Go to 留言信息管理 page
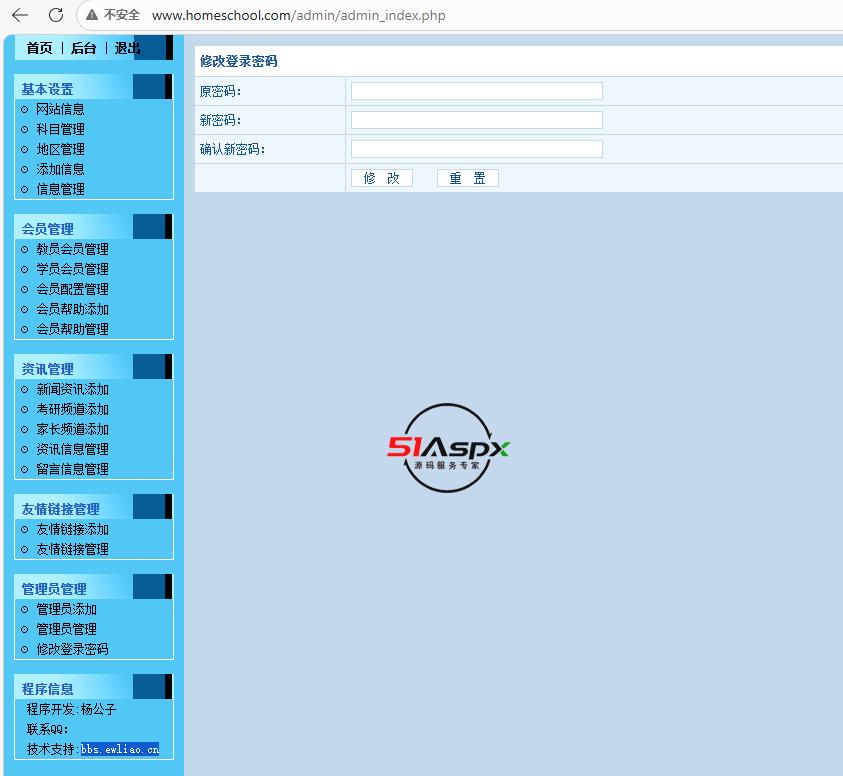Viewport: 843px width, 776px height. pos(72,468)
